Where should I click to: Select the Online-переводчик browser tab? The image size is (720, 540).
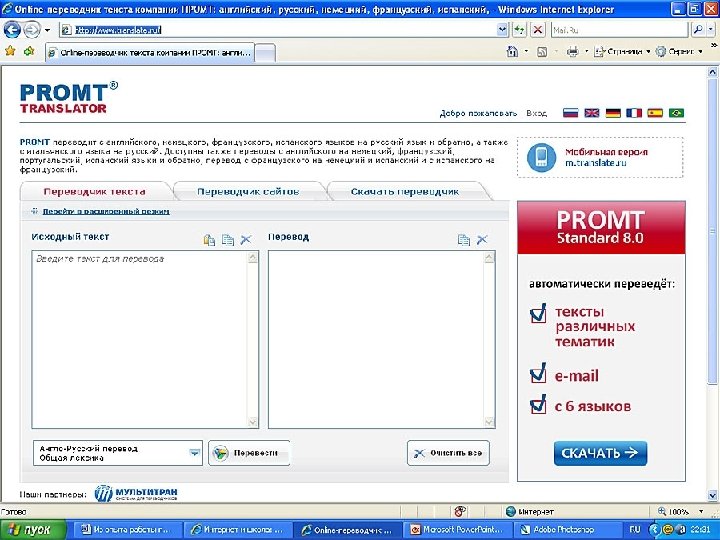pos(150,53)
